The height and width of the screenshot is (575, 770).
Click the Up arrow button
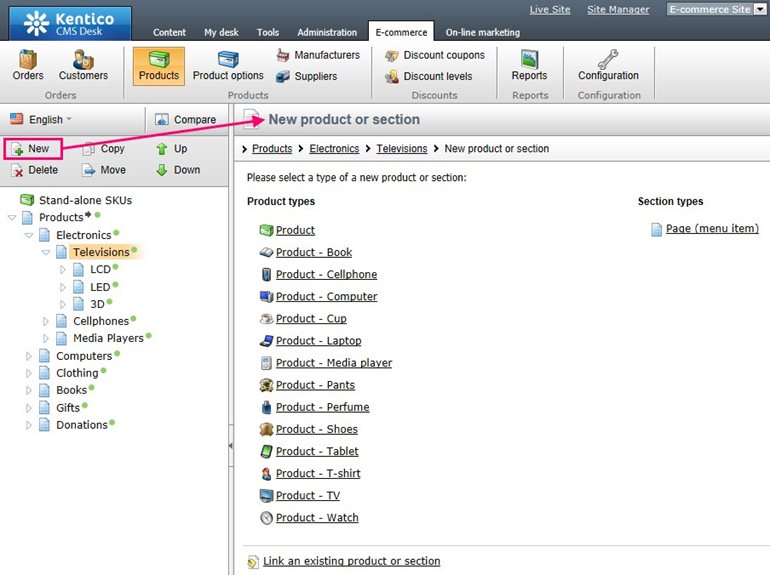click(171, 148)
